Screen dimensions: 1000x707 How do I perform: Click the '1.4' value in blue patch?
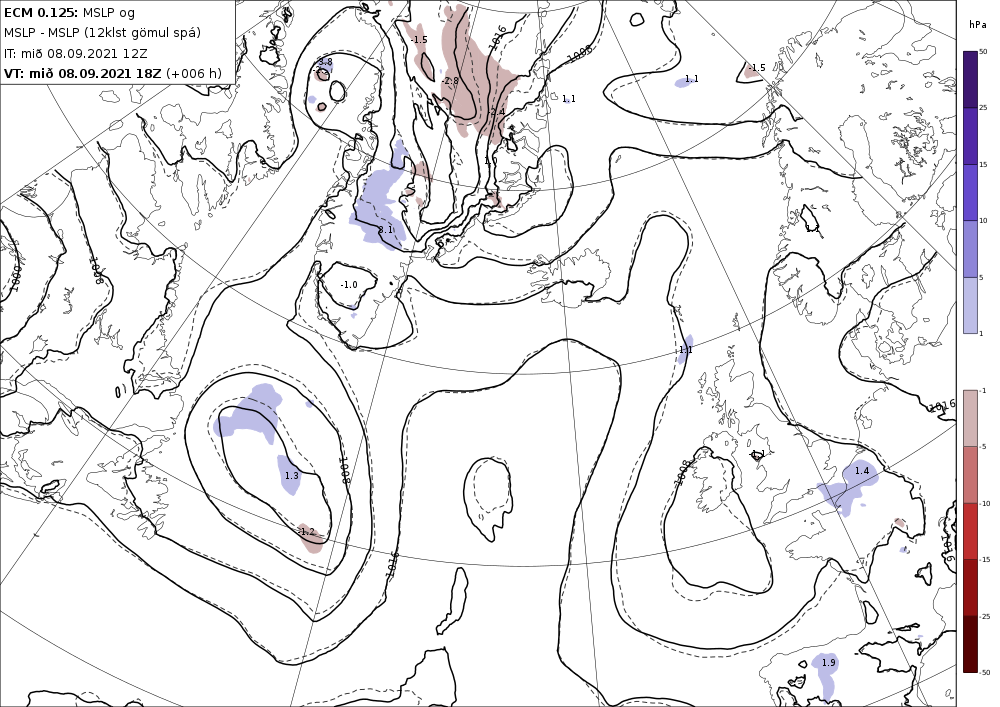pos(862,470)
